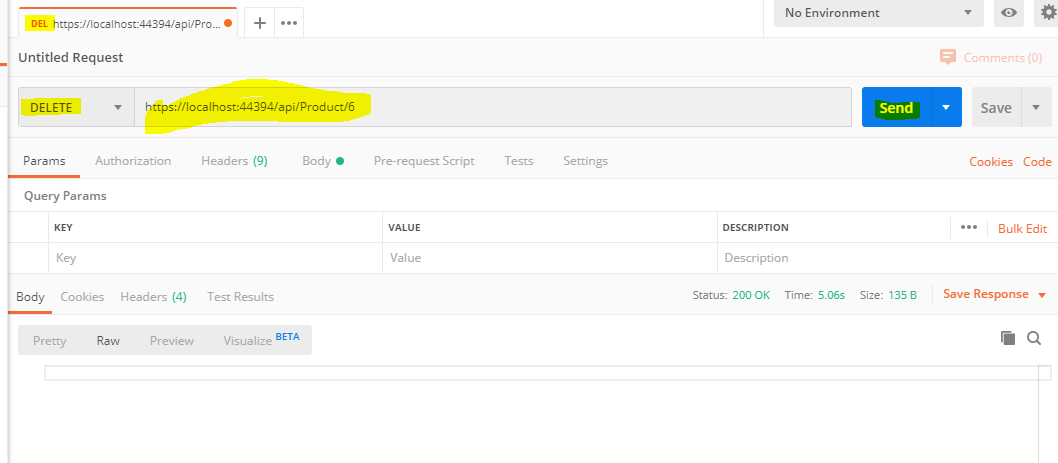Switch to the request Body tab
The width and height of the screenshot is (1058, 463).
pos(323,161)
